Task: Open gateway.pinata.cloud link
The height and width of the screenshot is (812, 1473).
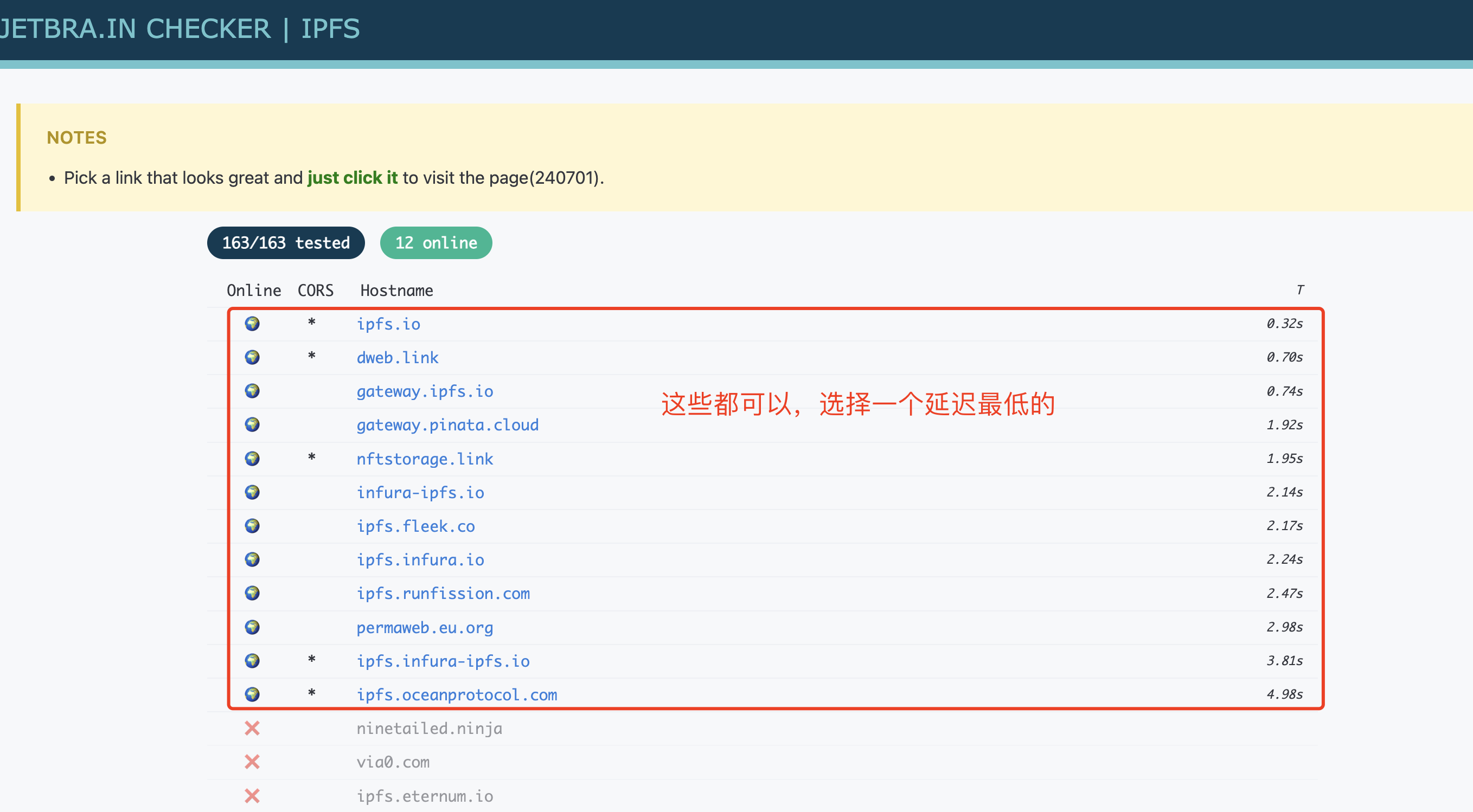Action: click(x=448, y=424)
